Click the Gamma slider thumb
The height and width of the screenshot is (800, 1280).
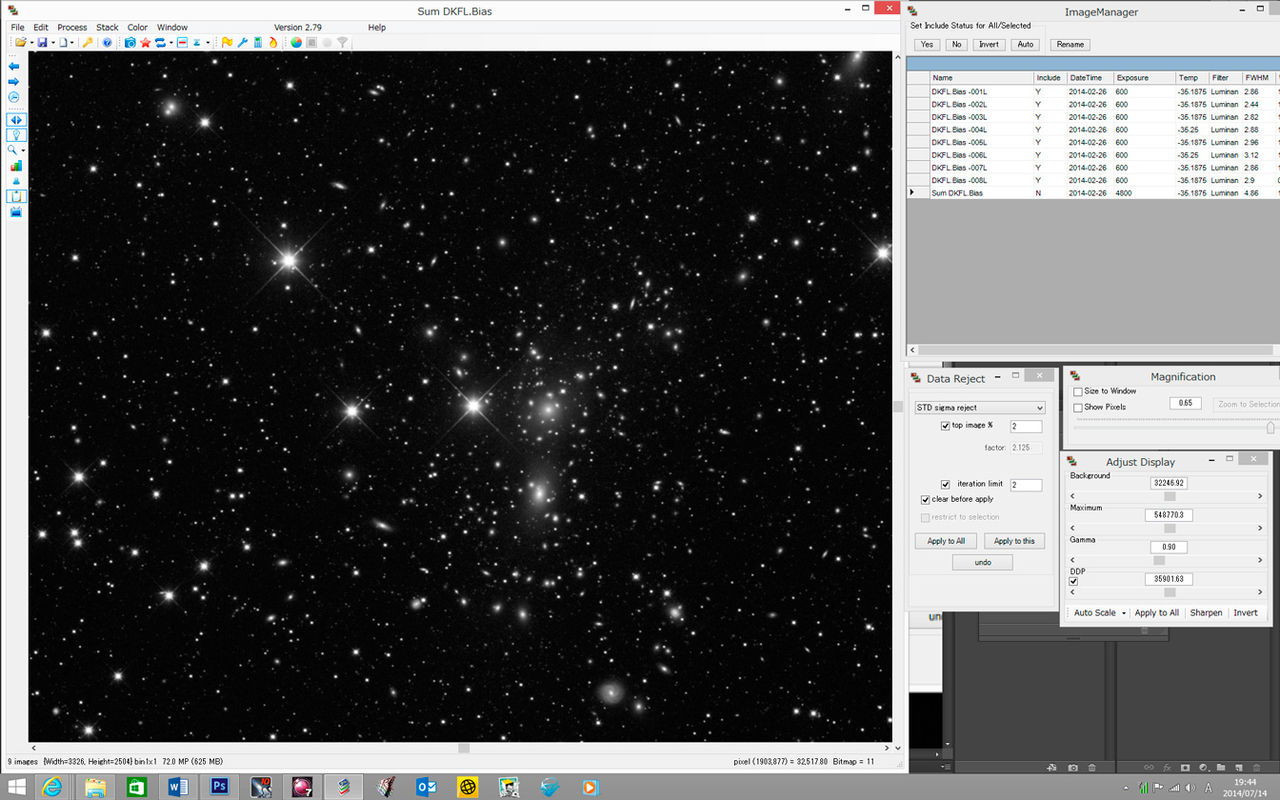[1160, 560]
